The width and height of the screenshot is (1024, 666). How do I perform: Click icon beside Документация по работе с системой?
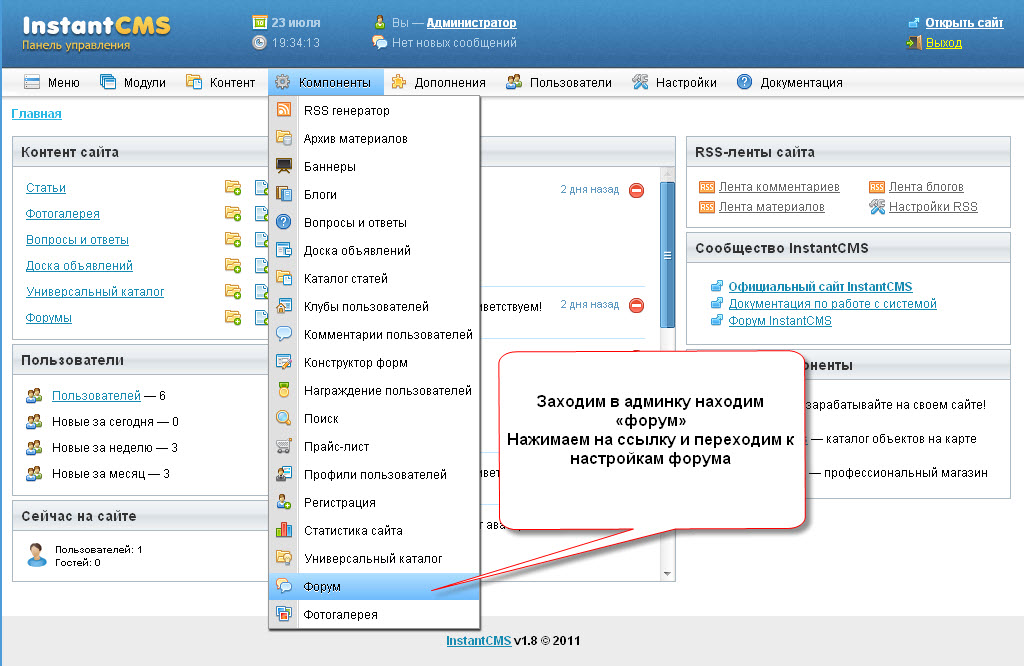[717, 304]
